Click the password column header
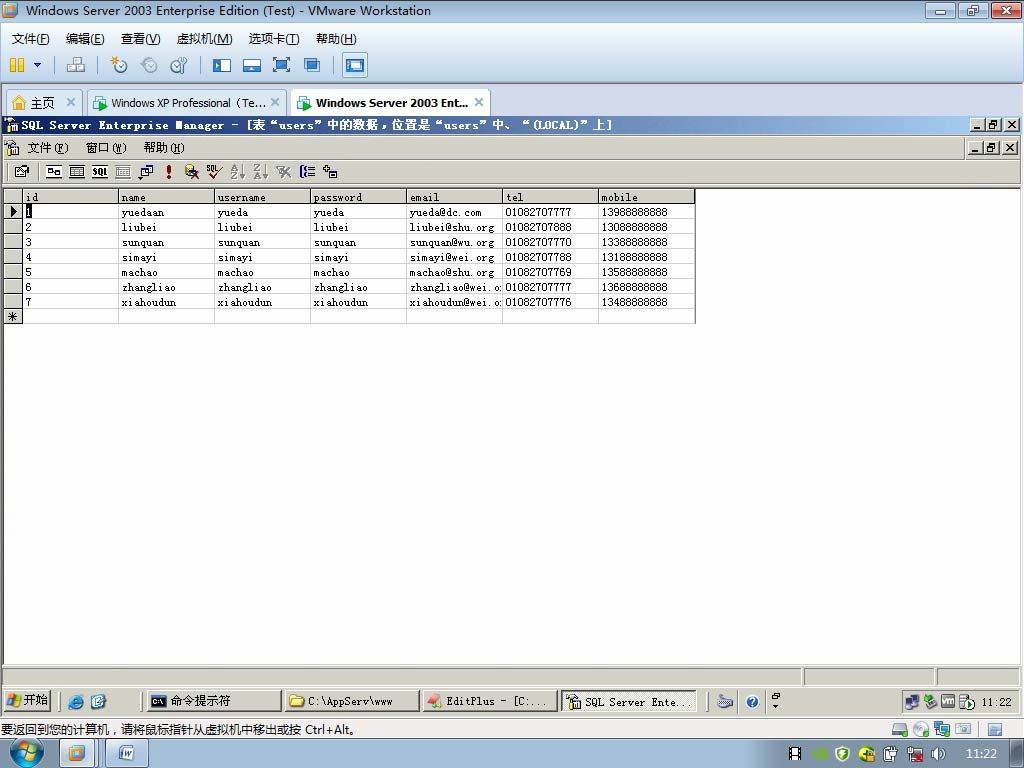 coord(358,197)
